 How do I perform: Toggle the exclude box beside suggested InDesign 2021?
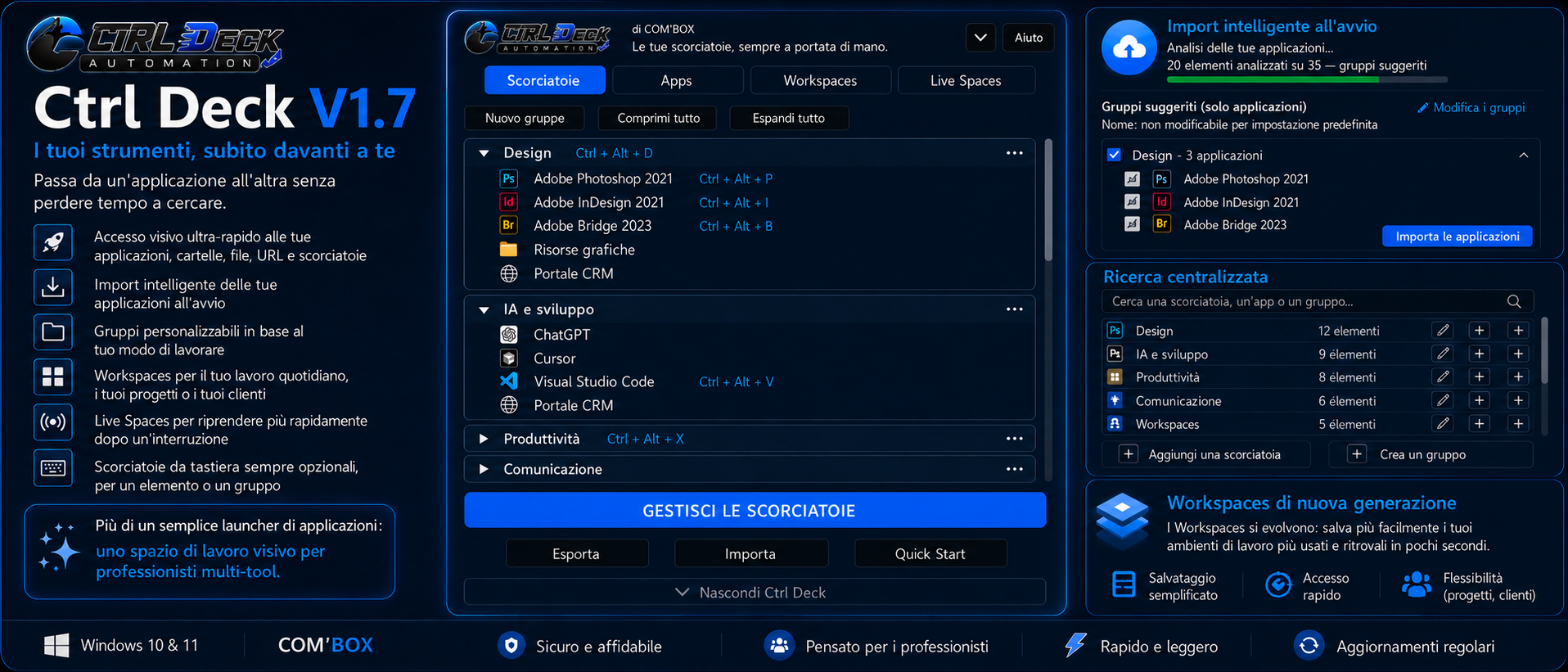(x=1132, y=201)
